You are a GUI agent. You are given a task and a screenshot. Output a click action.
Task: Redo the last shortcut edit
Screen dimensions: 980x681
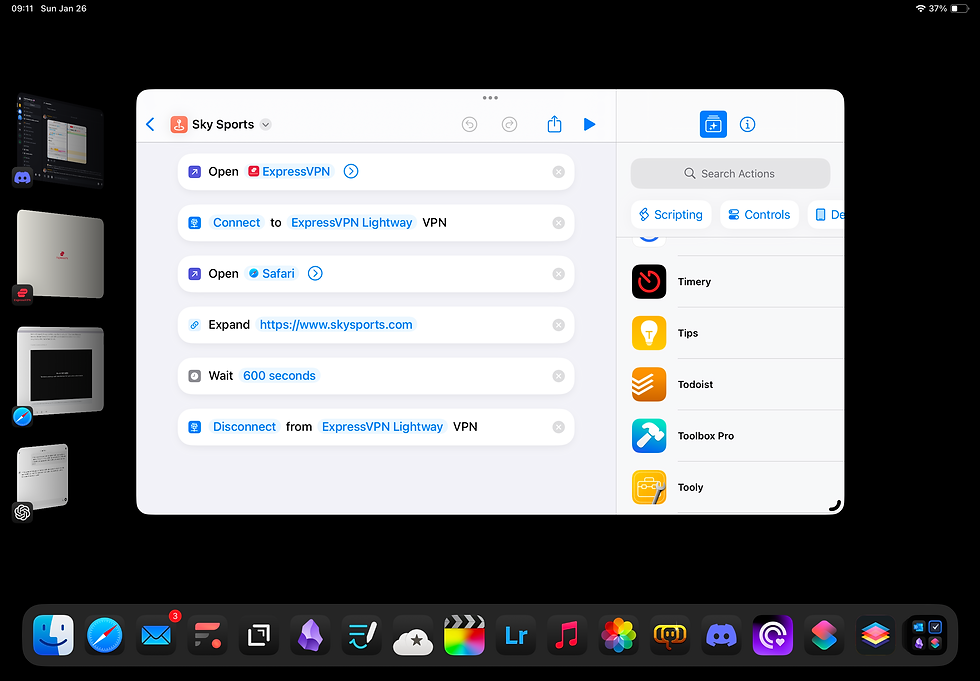coord(509,124)
